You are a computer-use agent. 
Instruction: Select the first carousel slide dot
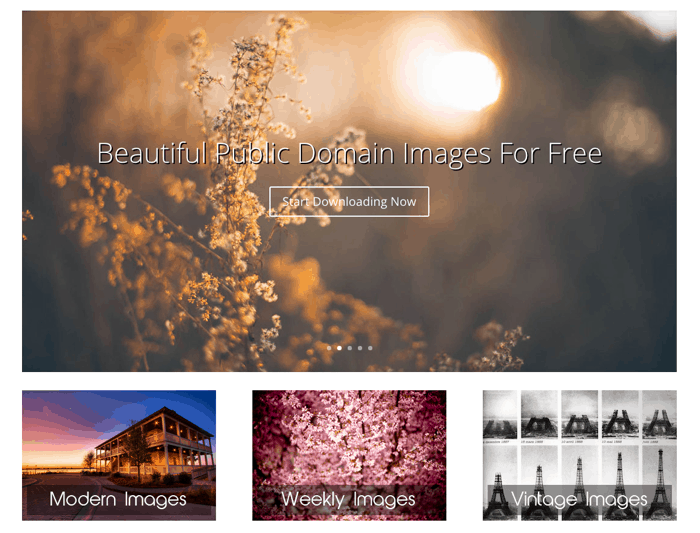[329, 348]
